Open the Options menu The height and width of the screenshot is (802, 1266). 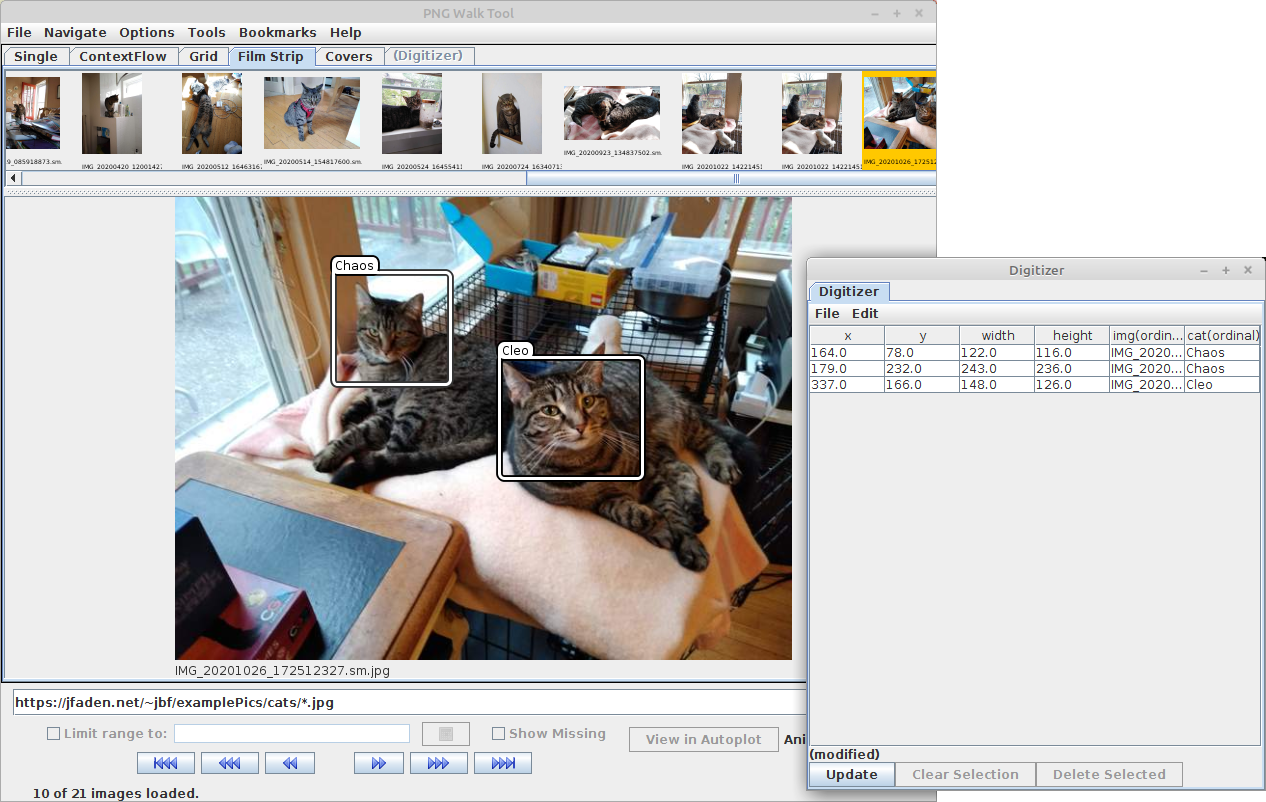(147, 33)
